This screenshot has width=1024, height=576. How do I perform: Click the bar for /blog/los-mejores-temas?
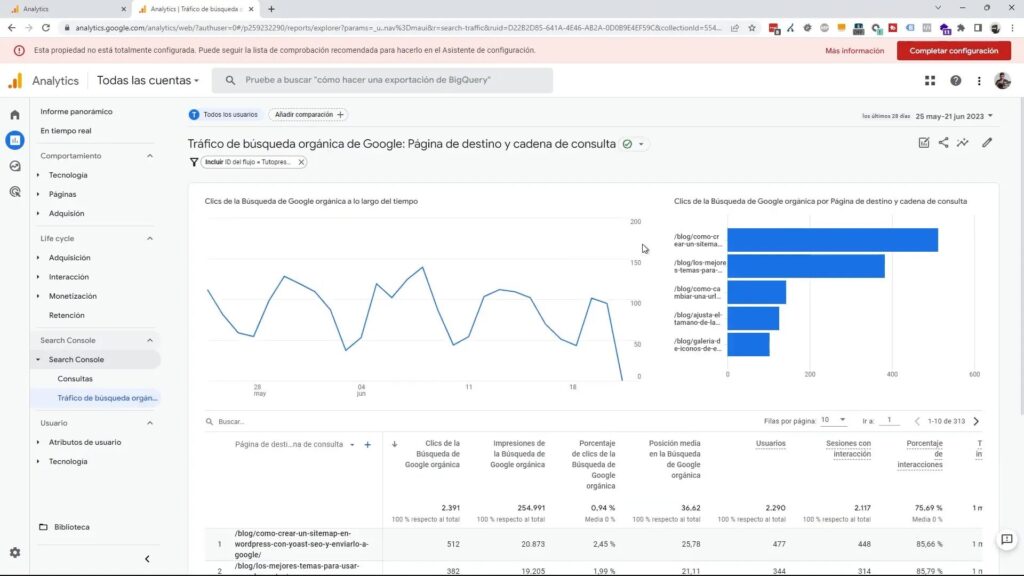[x=806, y=266]
